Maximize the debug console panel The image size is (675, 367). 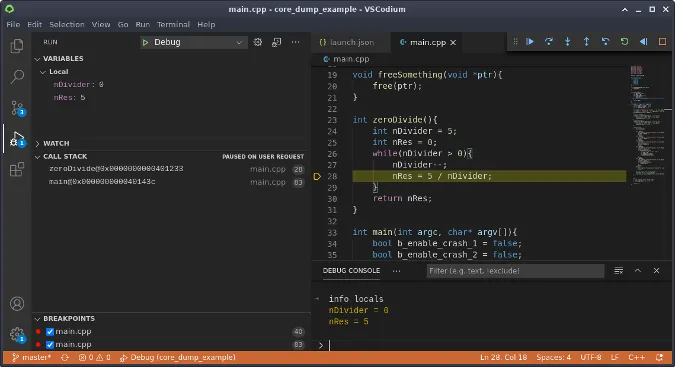click(638, 271)
